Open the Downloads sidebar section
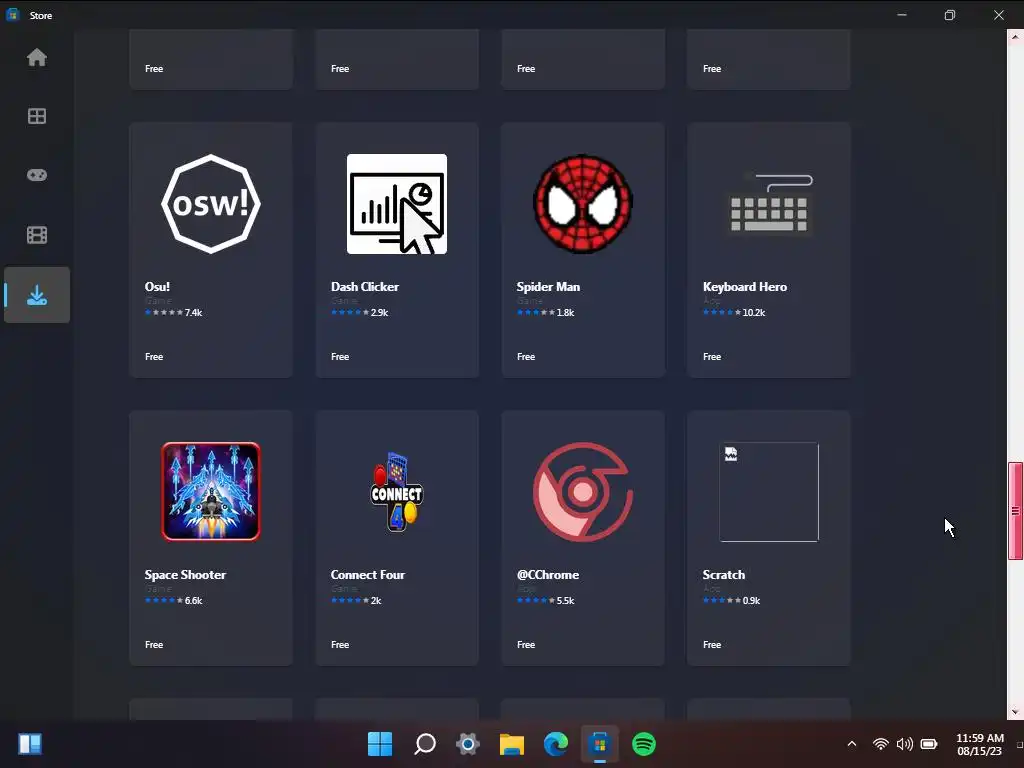 (x=37, y=295)
